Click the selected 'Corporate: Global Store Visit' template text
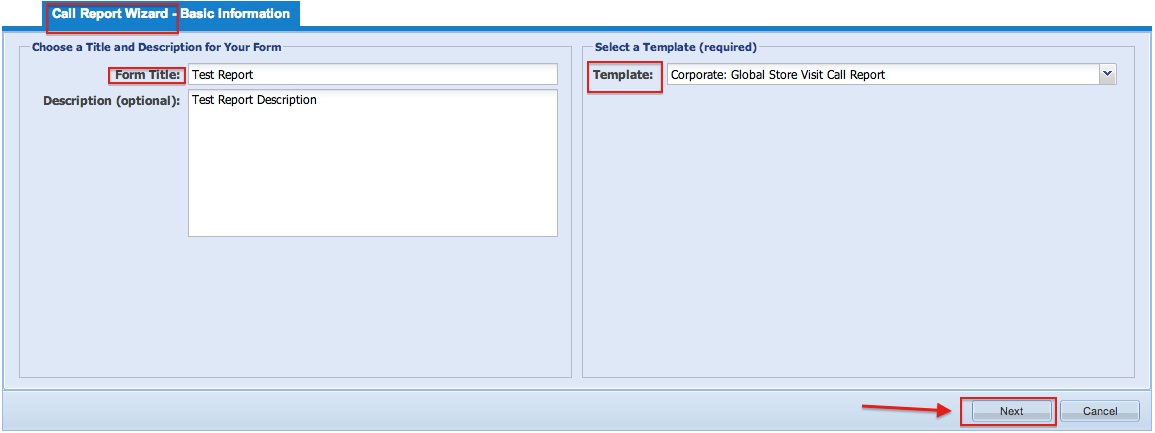 point(778,74)
